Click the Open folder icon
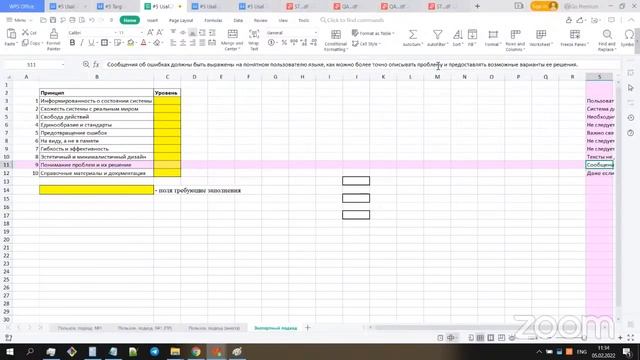Screen dimensions: 640x360 [x=43, y=20]
